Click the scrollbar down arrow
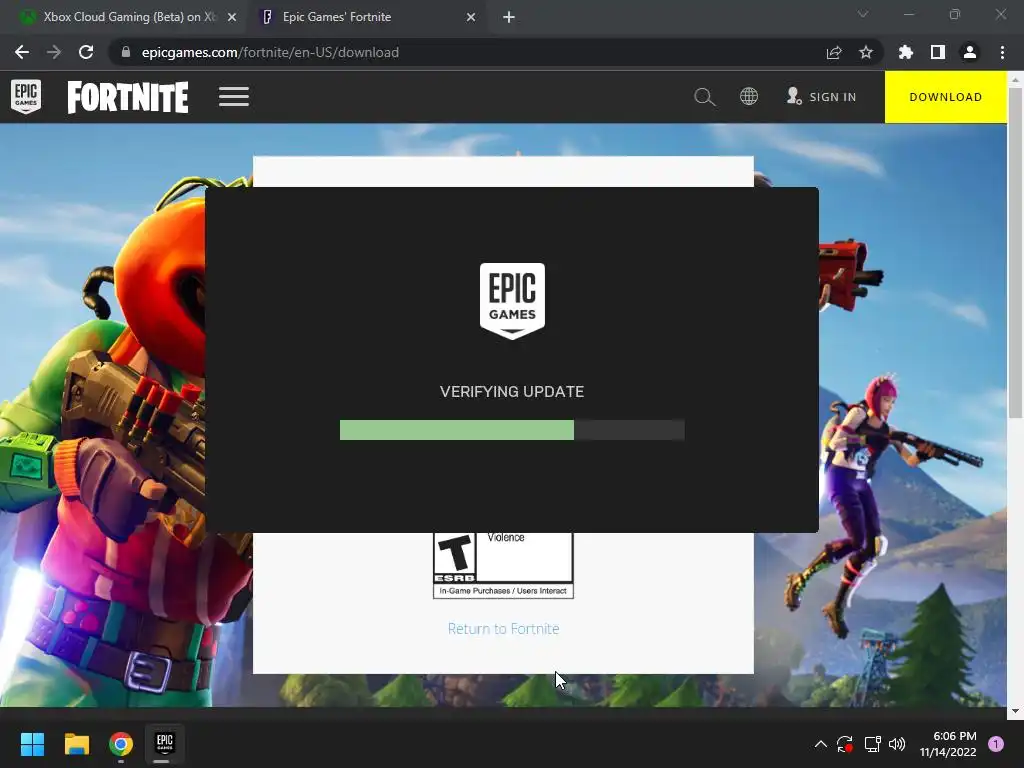 [1015, 711]
